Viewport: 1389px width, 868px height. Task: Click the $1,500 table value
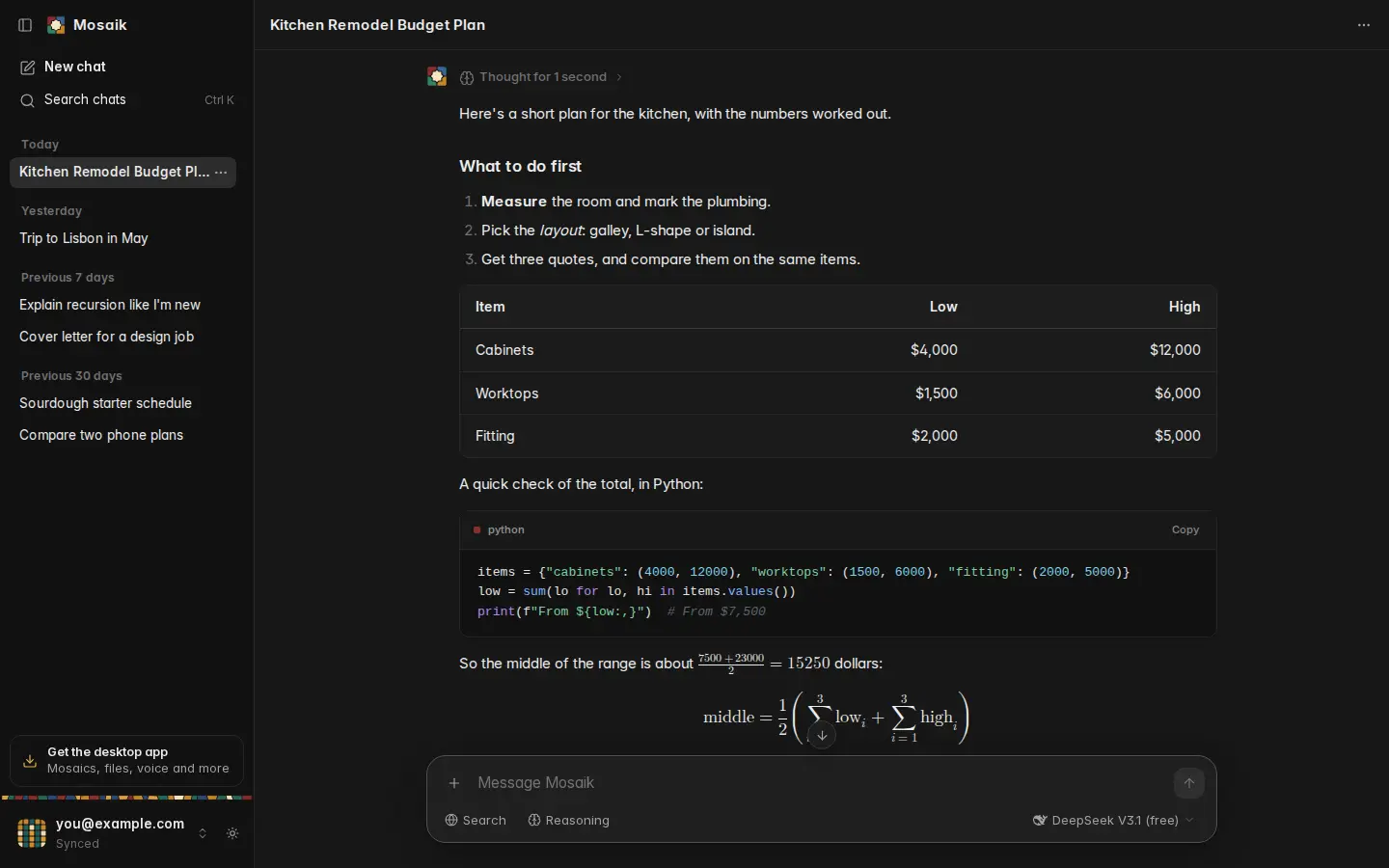pos(937,393)
